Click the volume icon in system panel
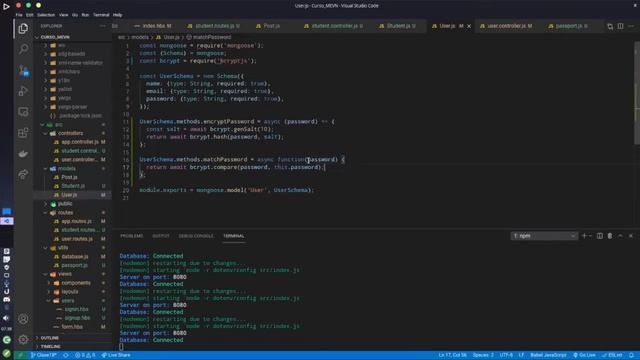 click(x=6, y=318)
